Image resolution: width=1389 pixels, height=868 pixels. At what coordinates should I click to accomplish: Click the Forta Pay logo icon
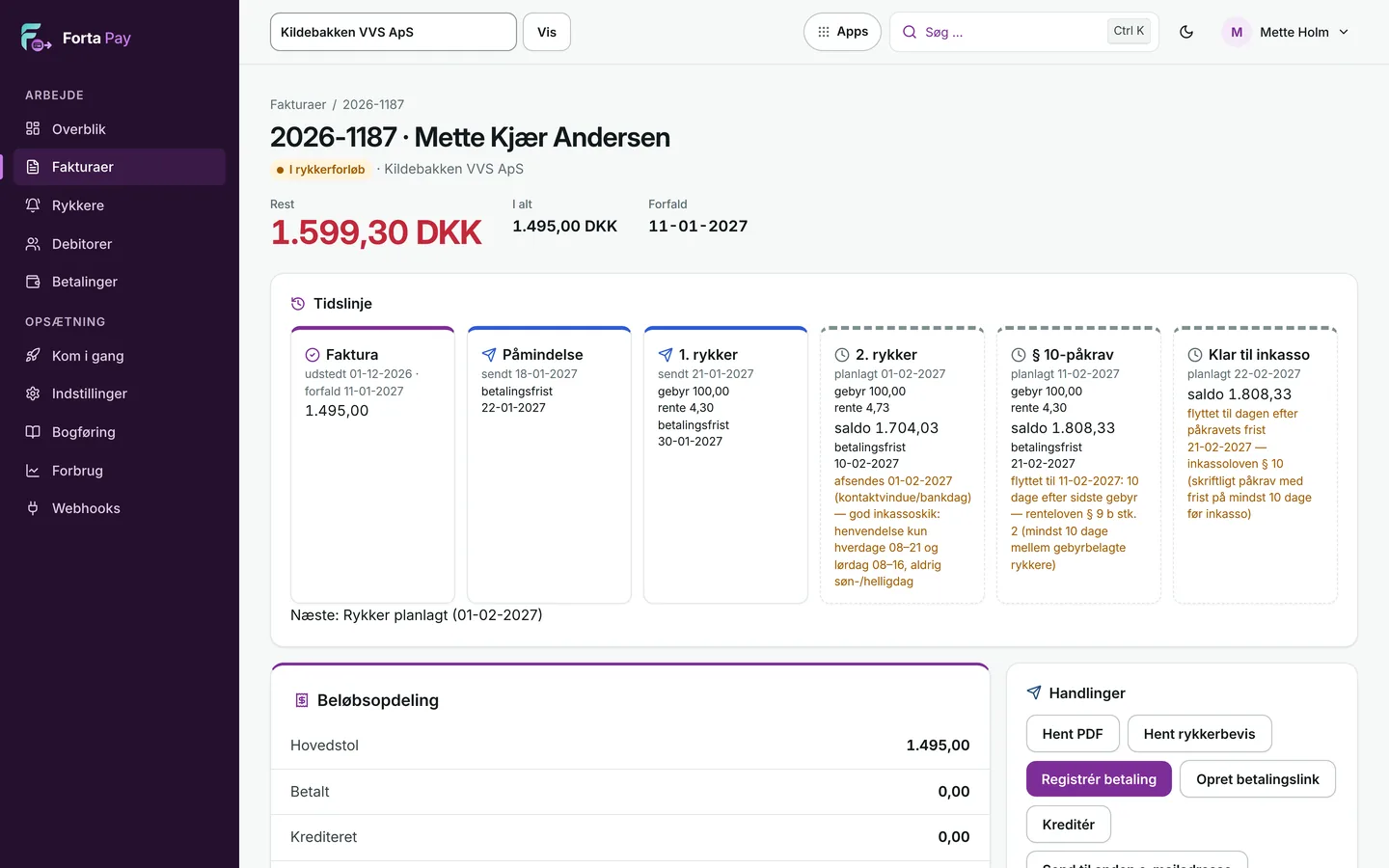point(36,38)
